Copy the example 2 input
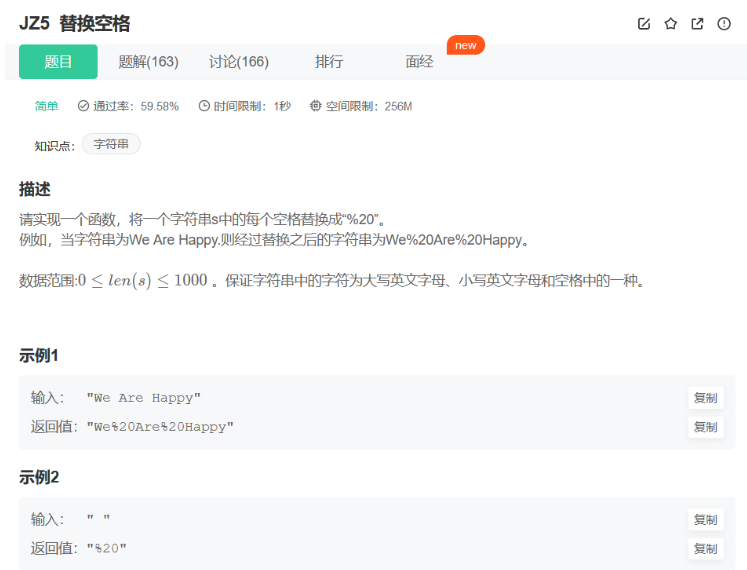Screen dimensions: 747x570 point(706,519)
